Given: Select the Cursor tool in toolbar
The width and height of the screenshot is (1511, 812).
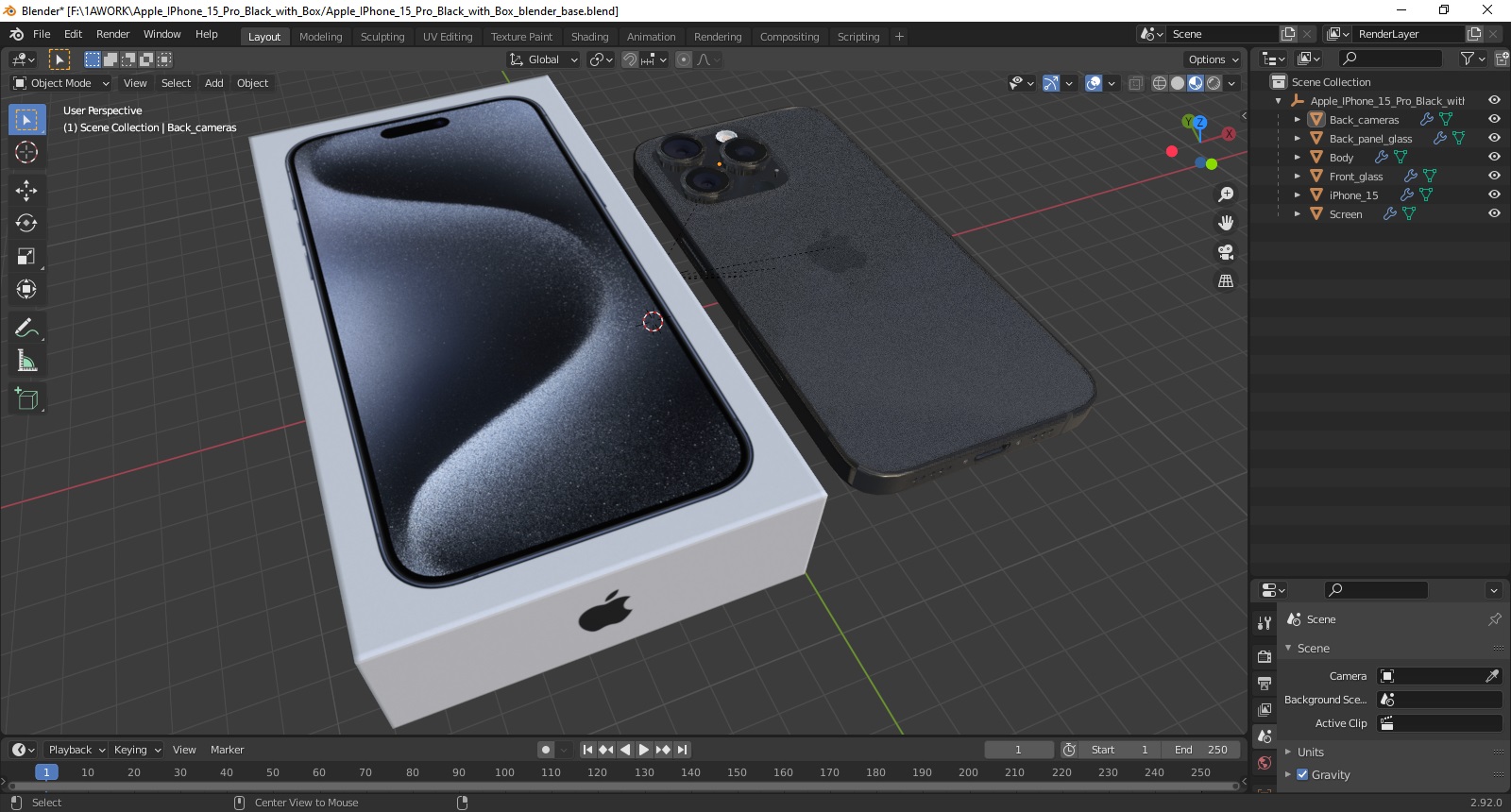Looking at the screenshot, I should click(26, 152).
